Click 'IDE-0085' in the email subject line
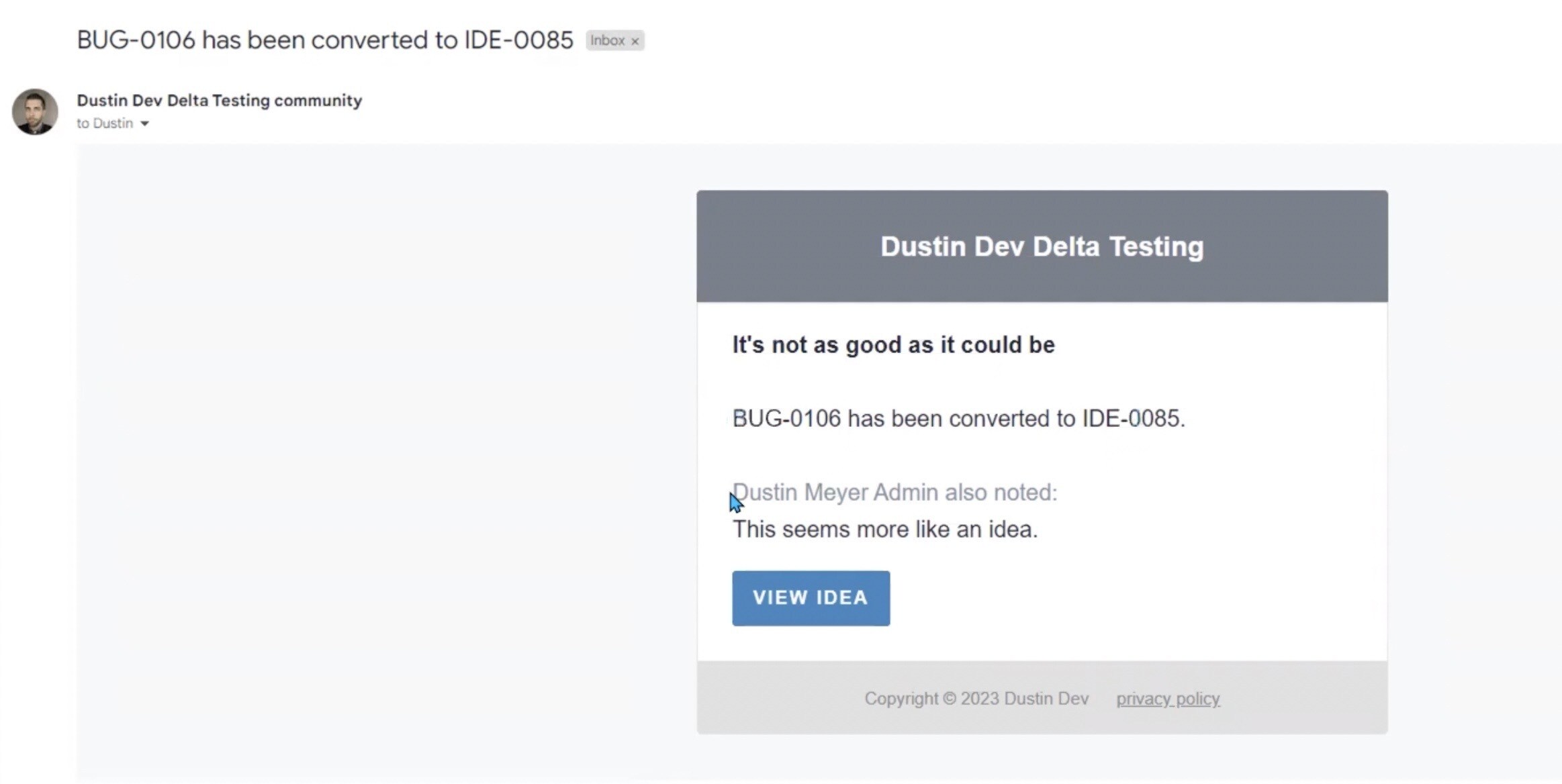 click(518, 40)
